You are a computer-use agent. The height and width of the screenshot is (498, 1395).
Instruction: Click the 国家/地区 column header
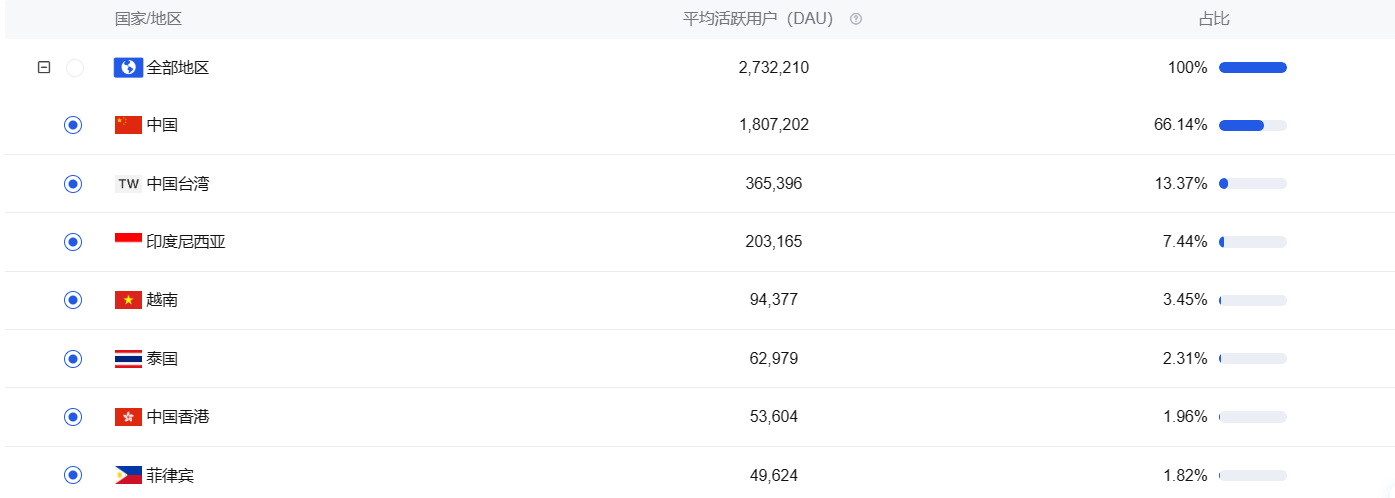[x=148, y=19]
